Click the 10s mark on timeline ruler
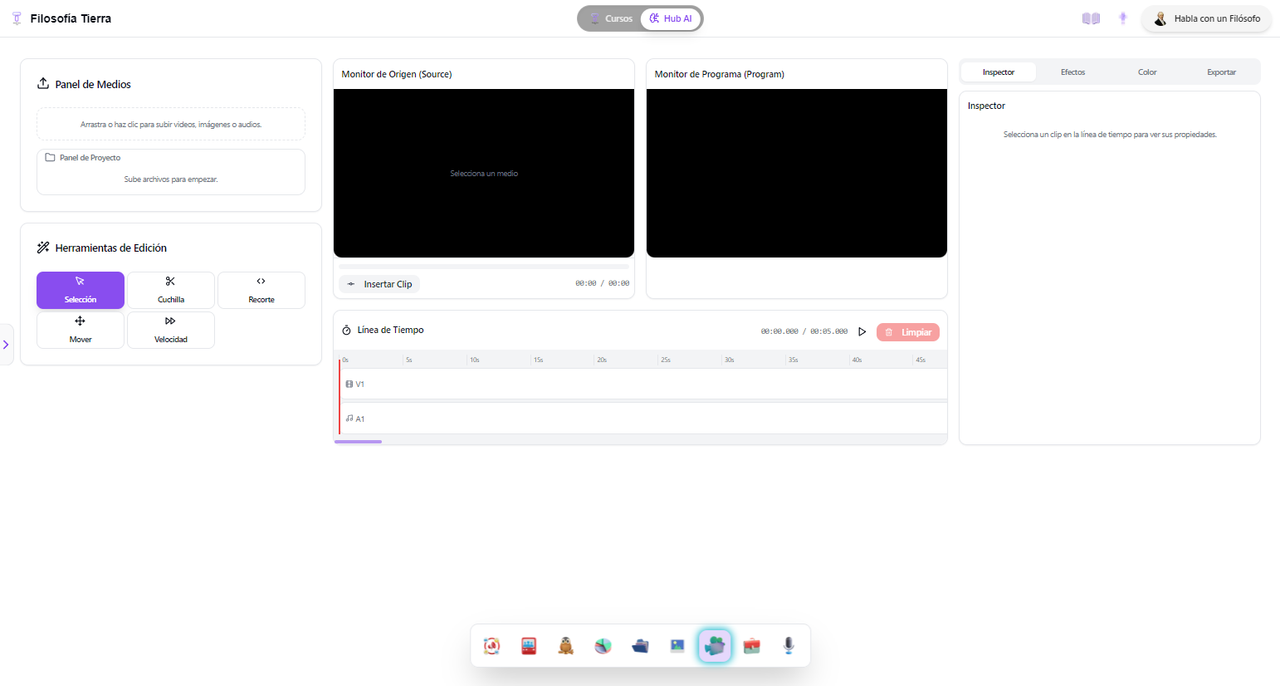This screenshot has height=686, width=1280. tap(475, 359)
